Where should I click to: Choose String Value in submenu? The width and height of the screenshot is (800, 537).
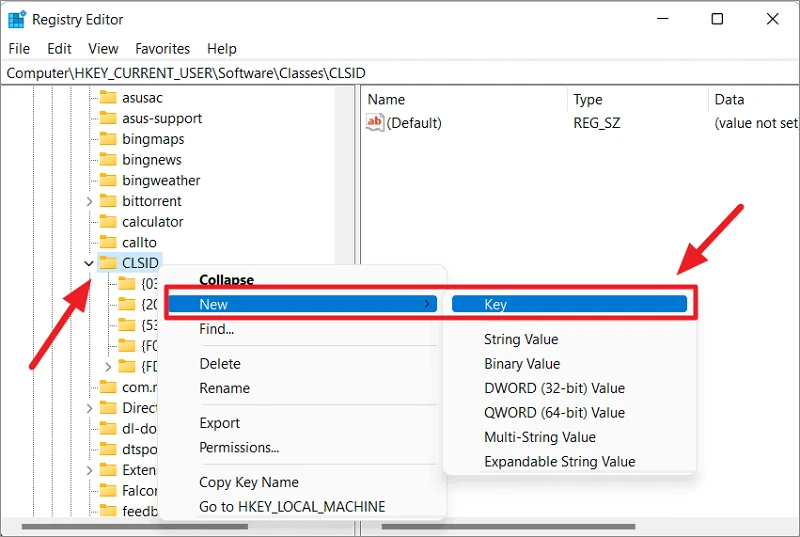tap(521, 339)
